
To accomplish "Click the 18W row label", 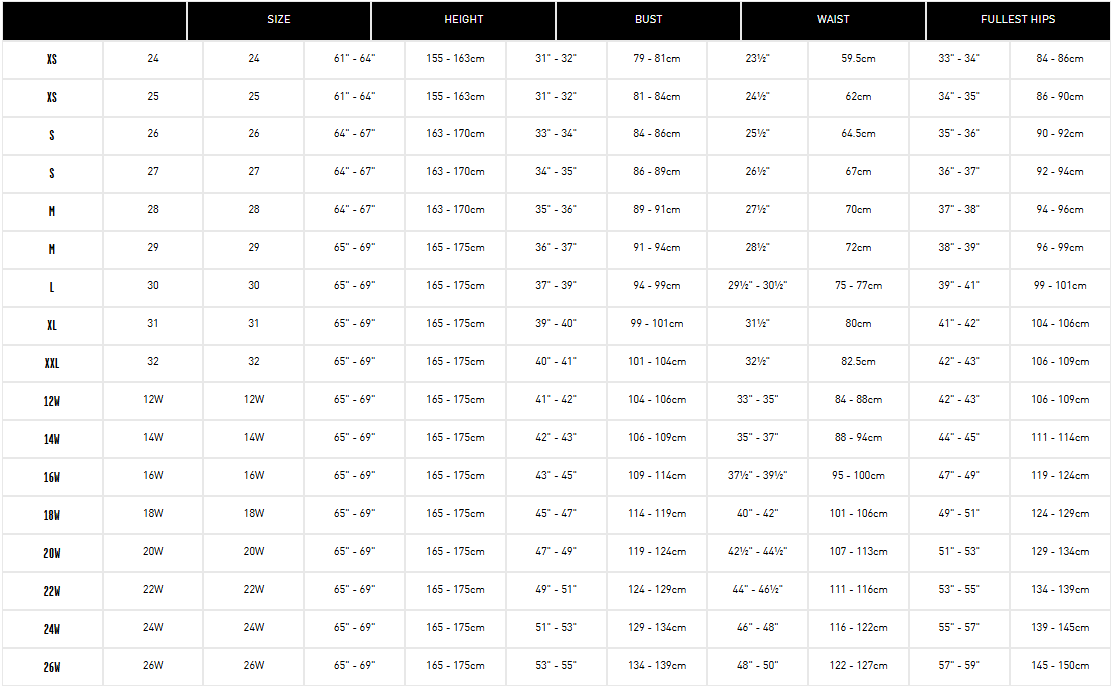I will click(52, 516).
